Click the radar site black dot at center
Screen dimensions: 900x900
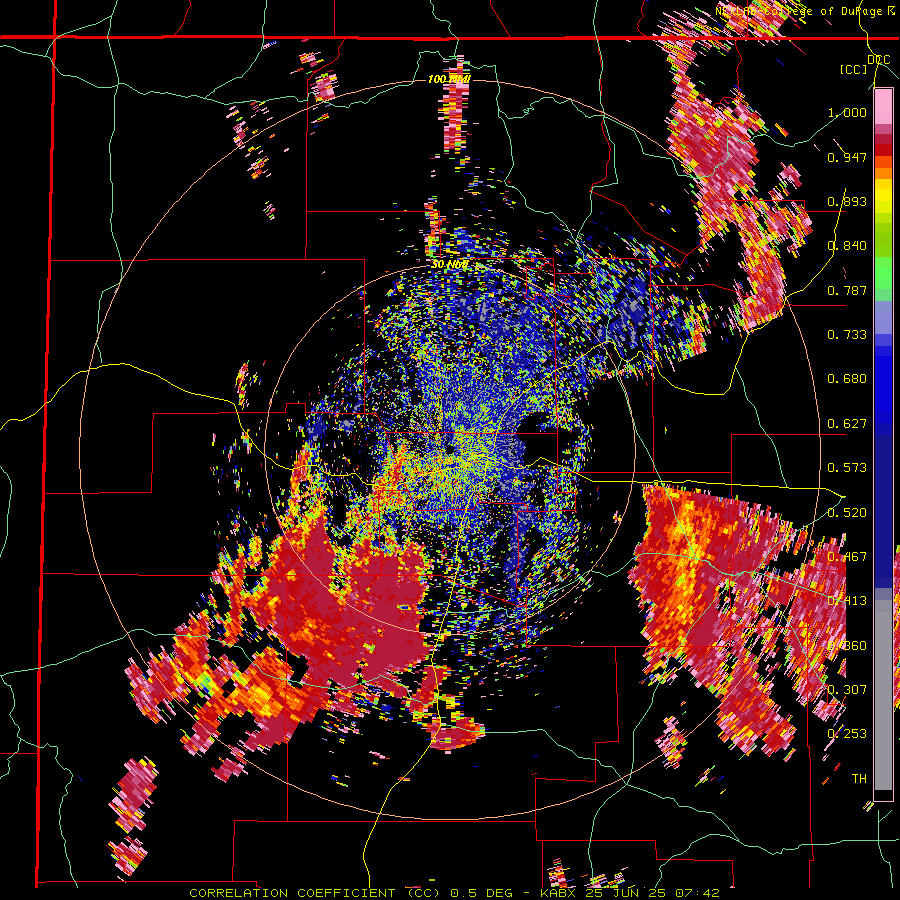click(449, 448)
